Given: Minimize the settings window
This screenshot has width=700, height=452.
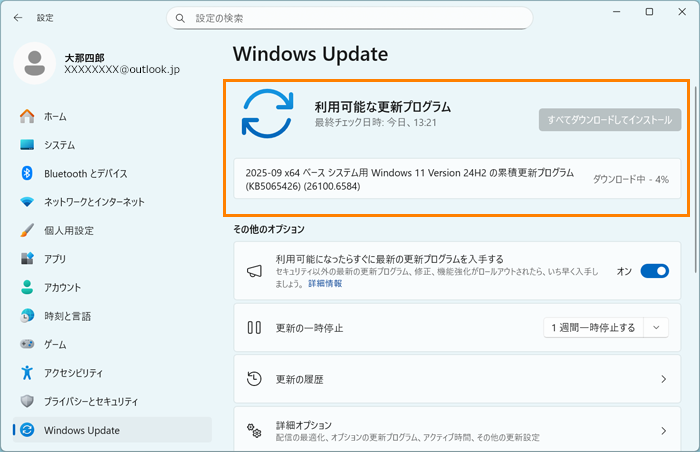Looking at the screenshot, I should pyautogui.click(x=617, y=12).
